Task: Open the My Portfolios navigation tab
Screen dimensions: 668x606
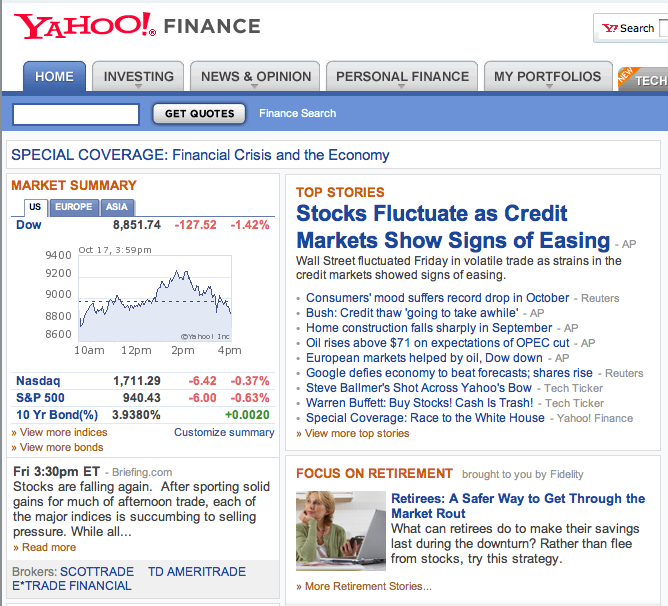Action: [548, 76]
